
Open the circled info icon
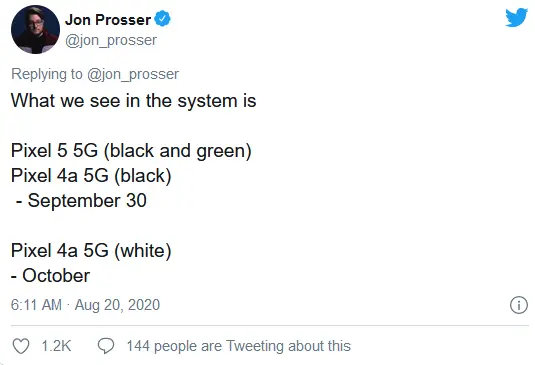coord(519,305)
